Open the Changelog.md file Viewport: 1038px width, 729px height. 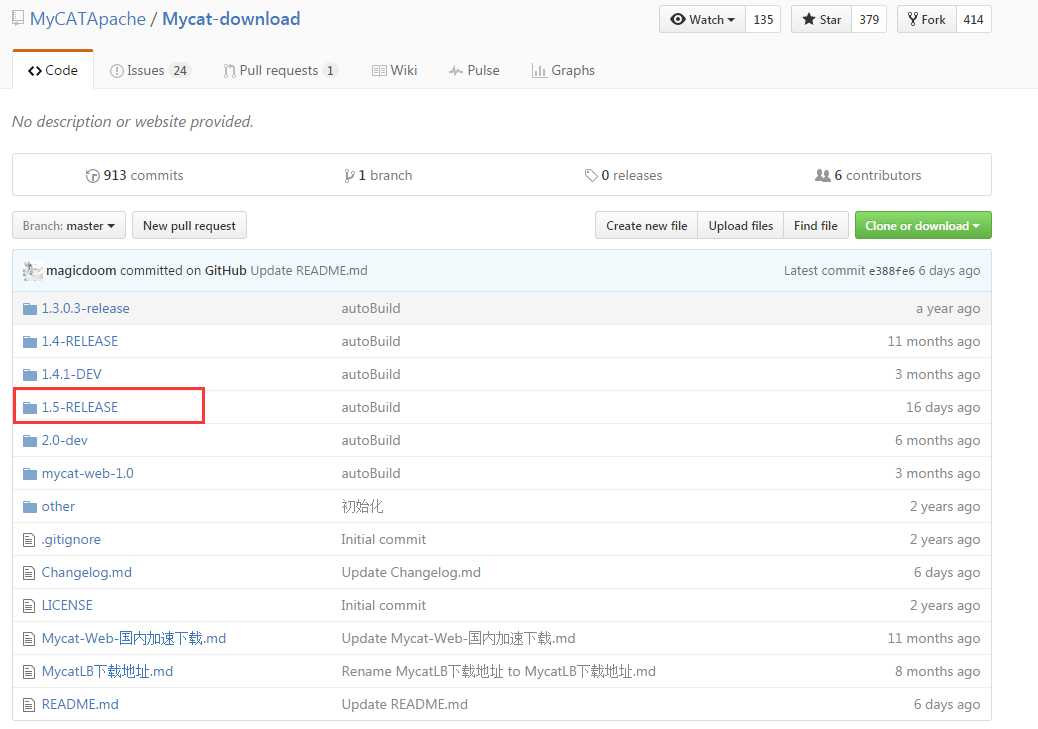coord(87,573)
